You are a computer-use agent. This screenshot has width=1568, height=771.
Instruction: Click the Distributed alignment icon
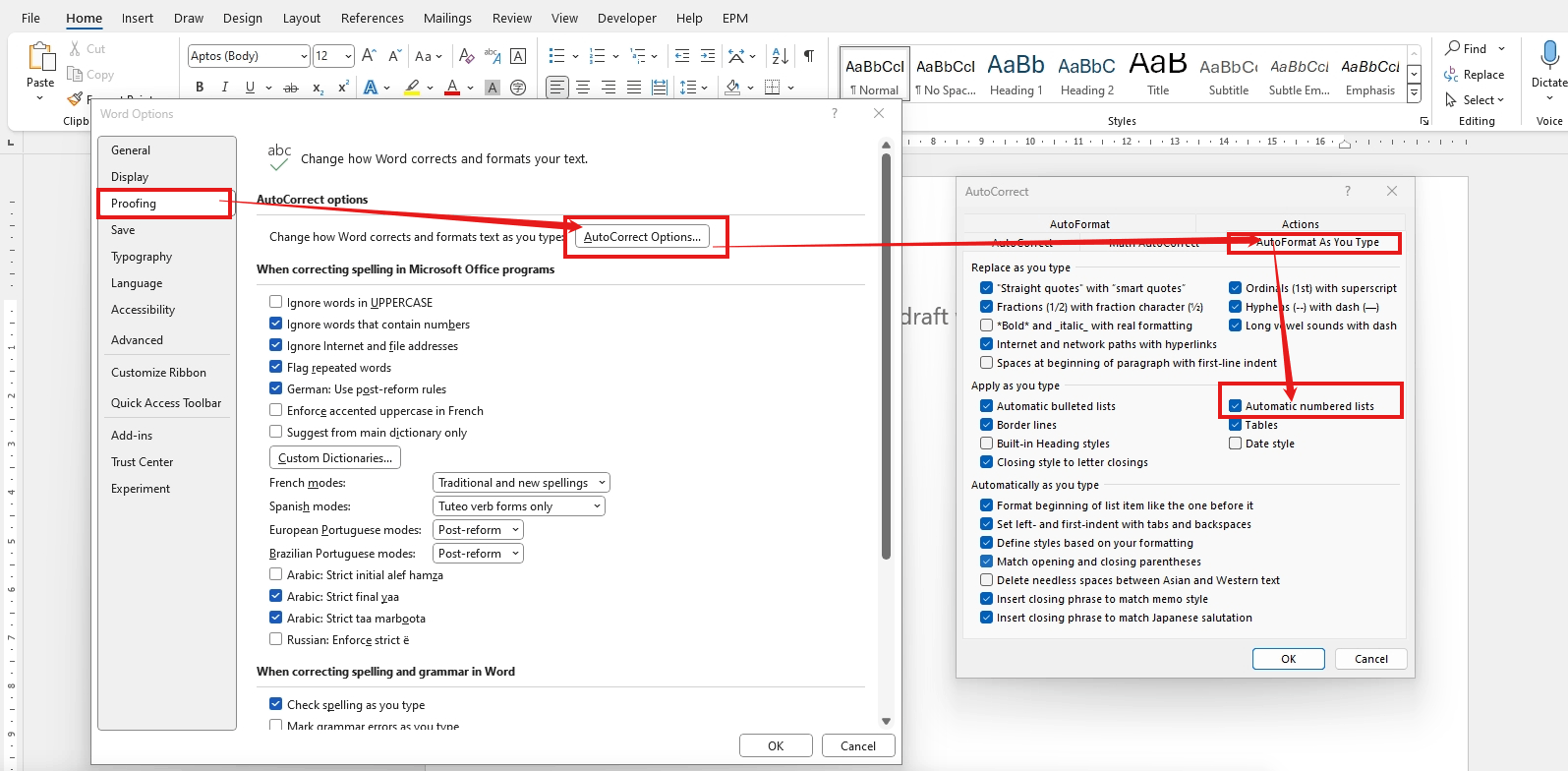pos(660,87)
